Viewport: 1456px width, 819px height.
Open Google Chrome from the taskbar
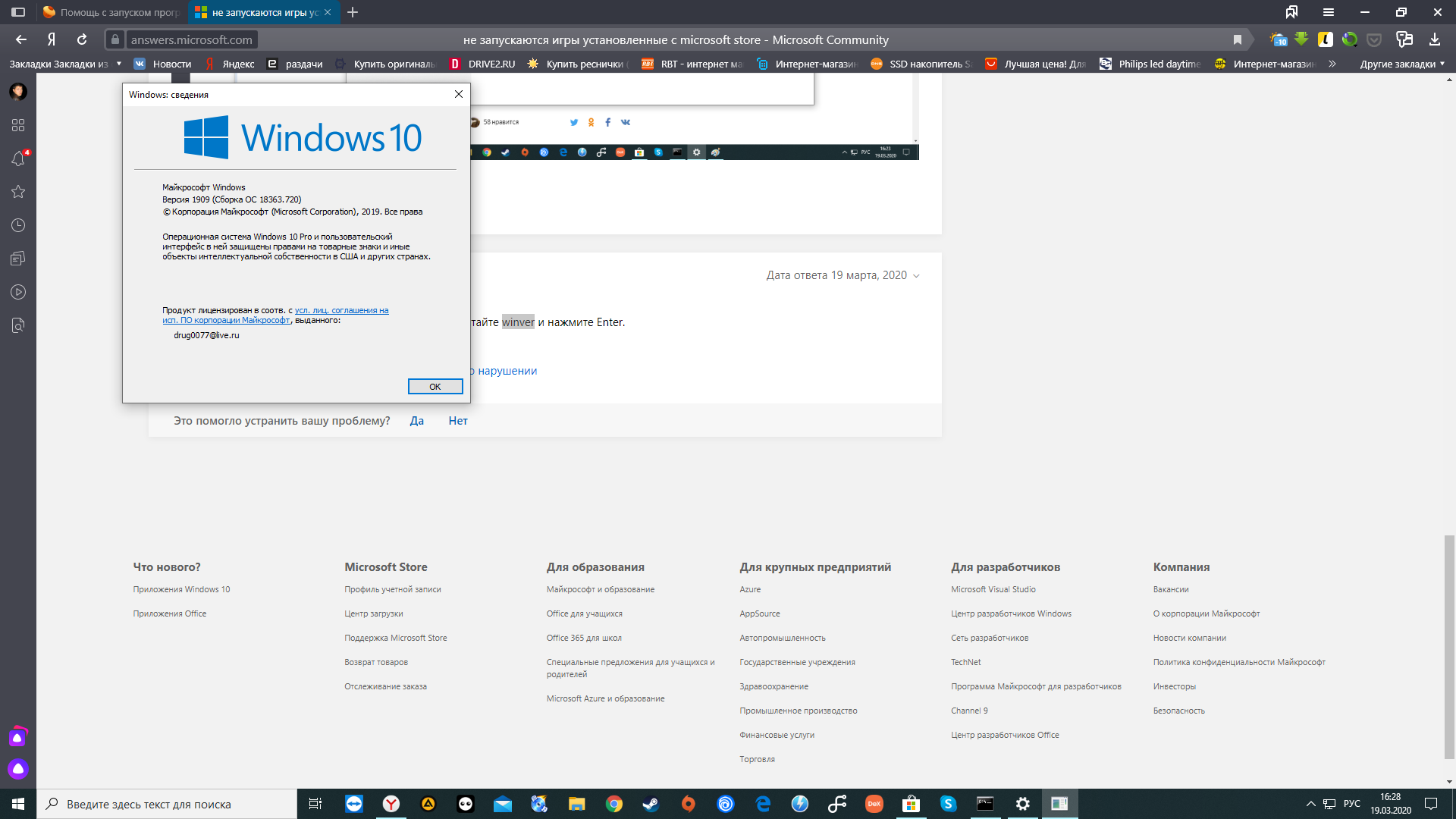point(614,804)
